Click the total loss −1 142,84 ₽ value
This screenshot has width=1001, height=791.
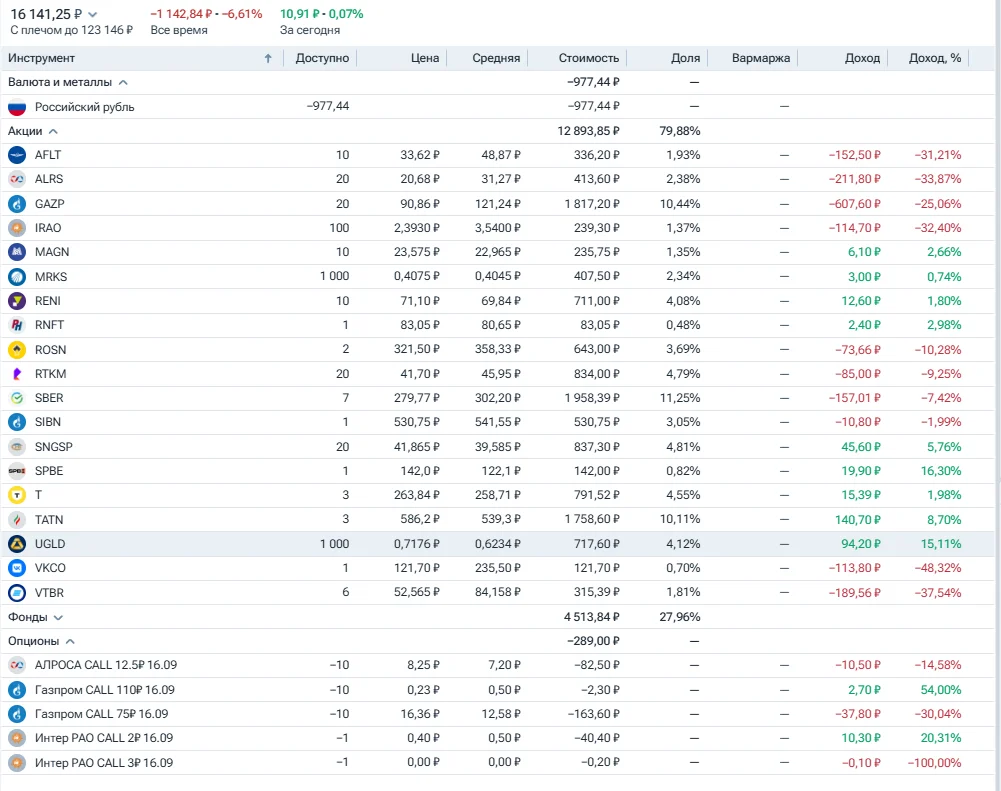[x=181, y=14]
